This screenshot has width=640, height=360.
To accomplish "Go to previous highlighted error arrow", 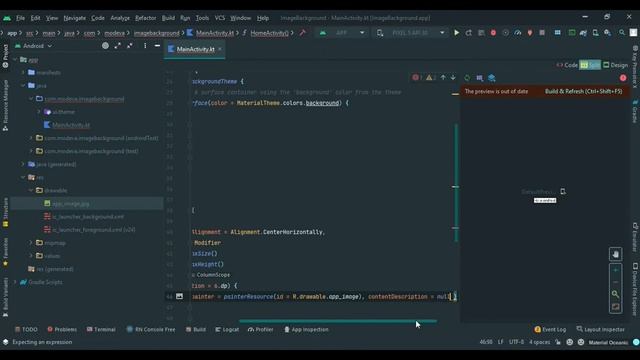I will click(x=443, y=77).
